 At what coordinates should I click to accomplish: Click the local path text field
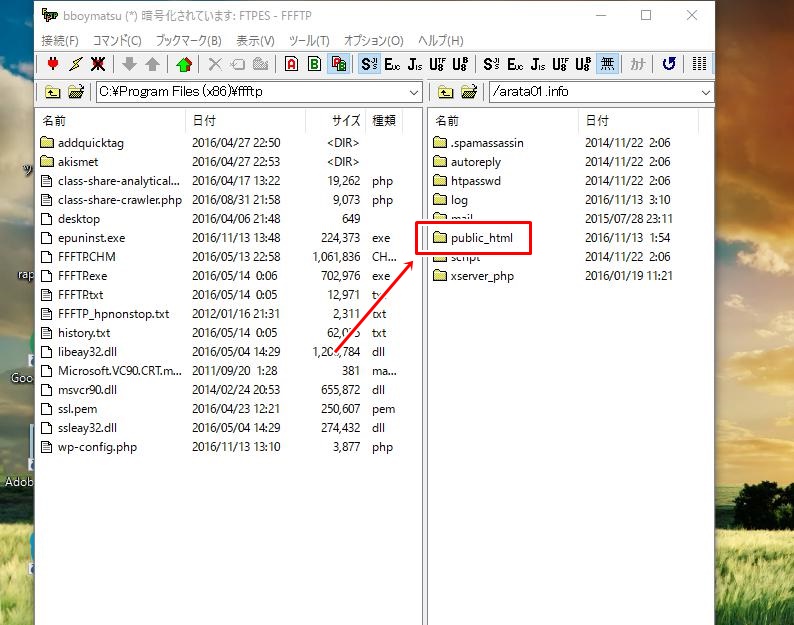pyautogui.click(x=252, y=92)
